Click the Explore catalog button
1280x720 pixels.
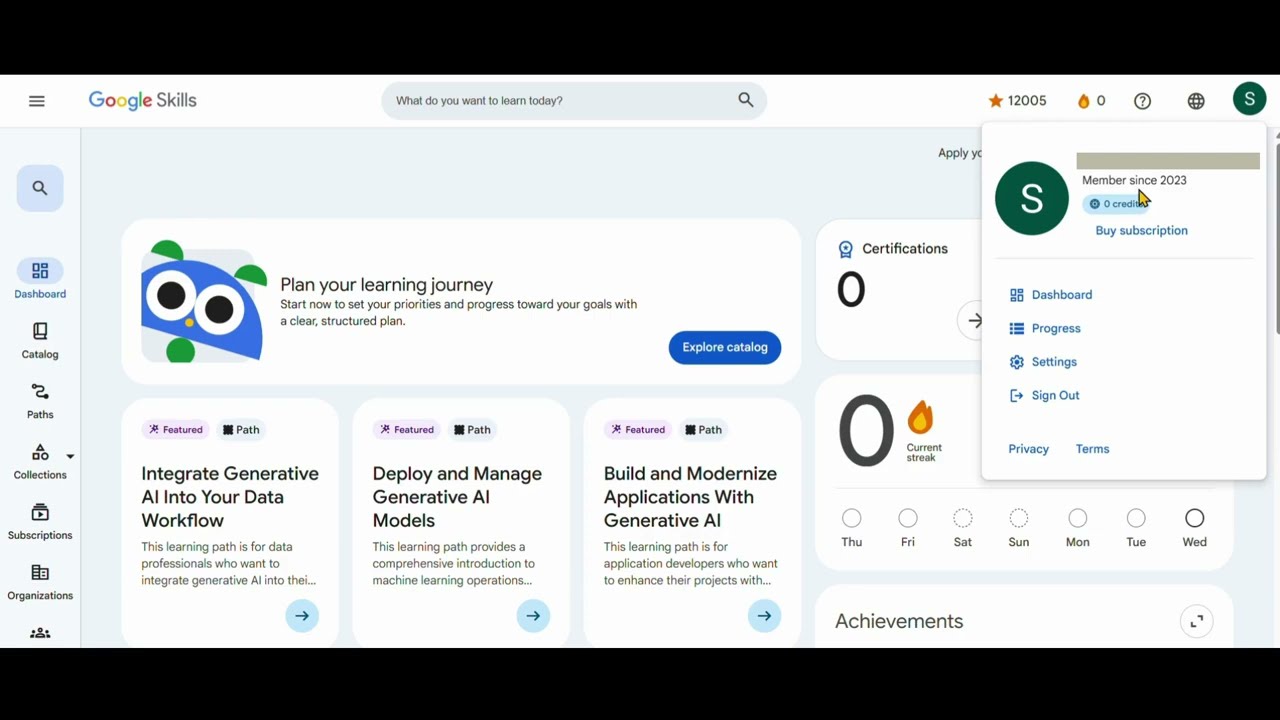click(x=725, y=347)
